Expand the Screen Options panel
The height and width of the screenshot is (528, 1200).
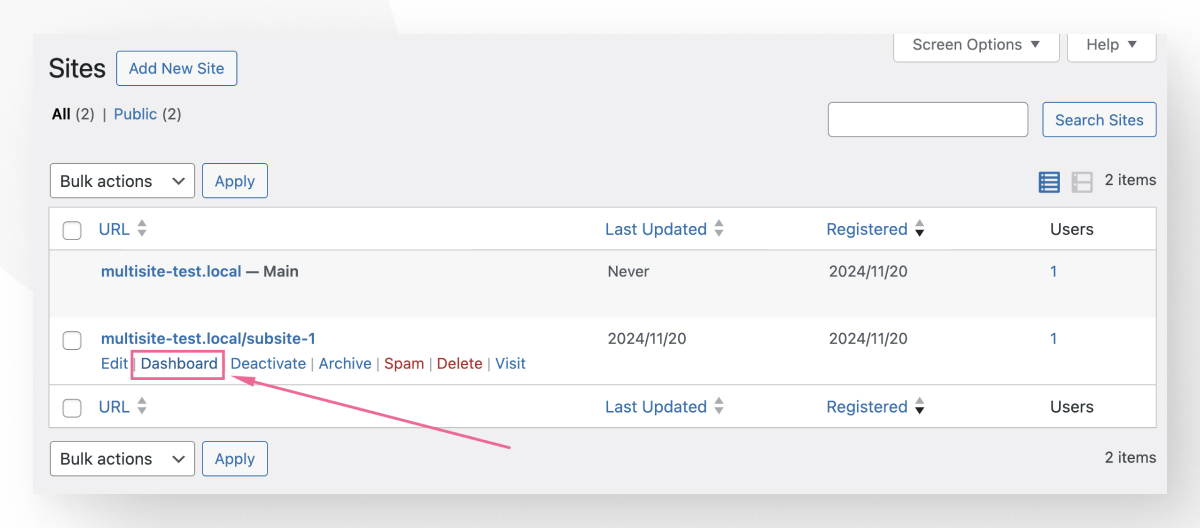[x=975, y=45]
